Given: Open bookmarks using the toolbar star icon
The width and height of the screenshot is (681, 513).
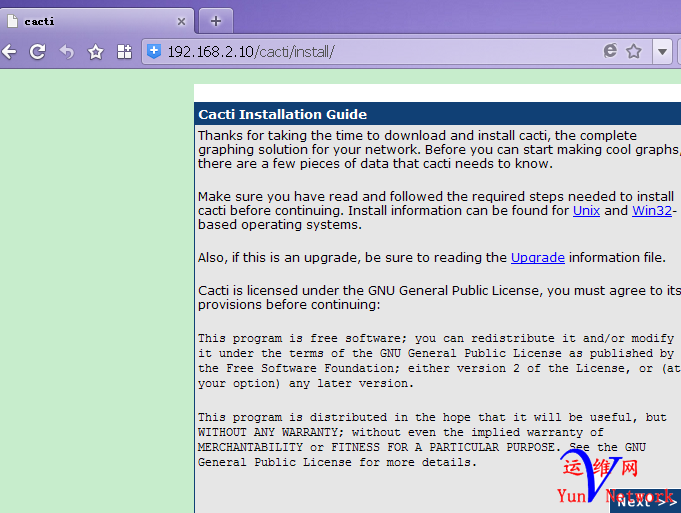Looking at the screenshot, I should (96, 52).
